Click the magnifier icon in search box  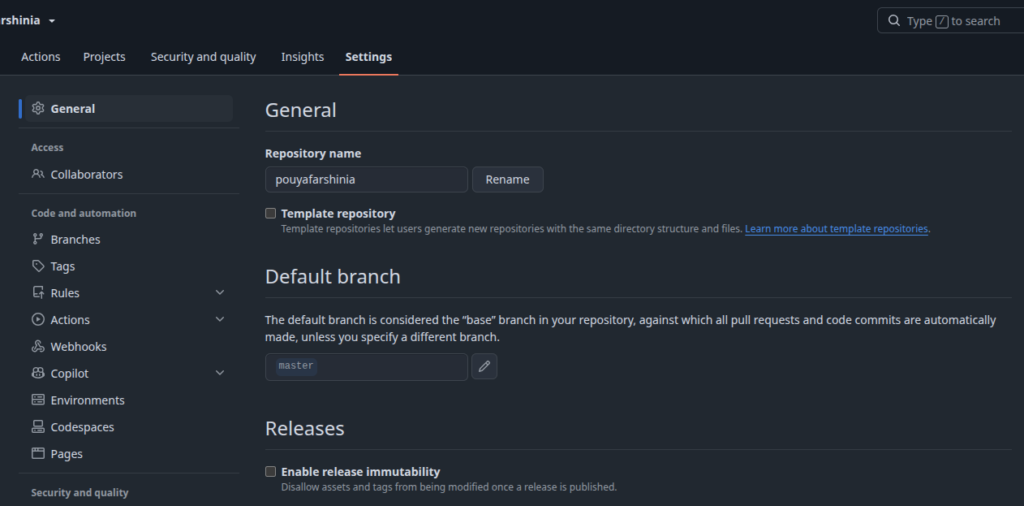tap(894, 21)
